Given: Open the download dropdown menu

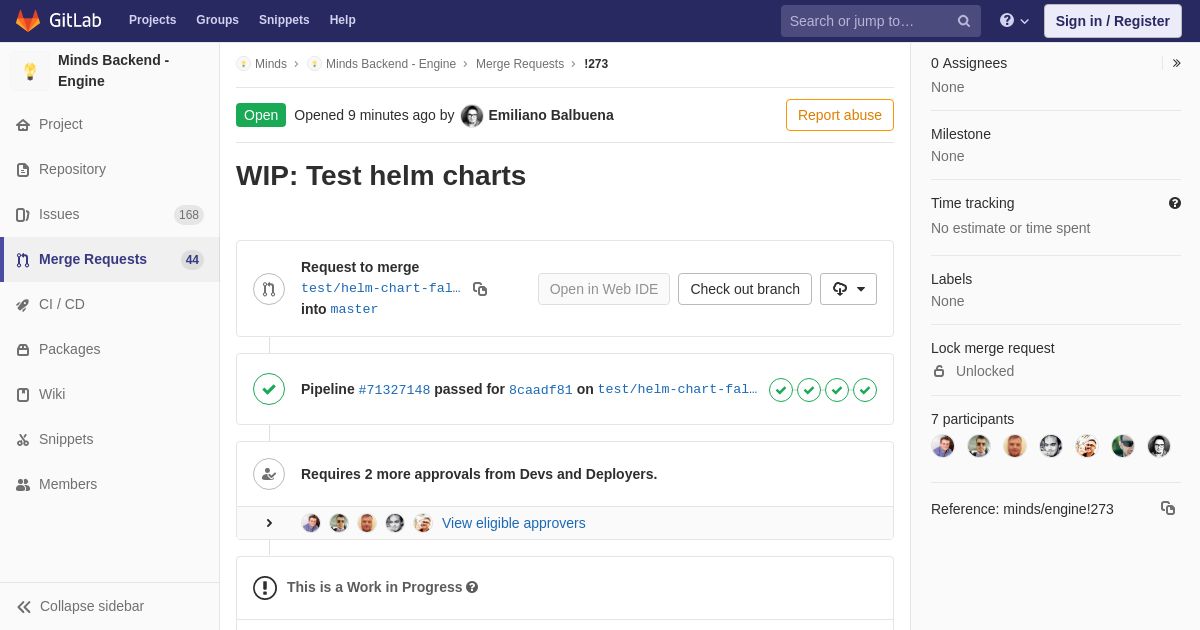Looking at the screenshot, I should (848, 289).
